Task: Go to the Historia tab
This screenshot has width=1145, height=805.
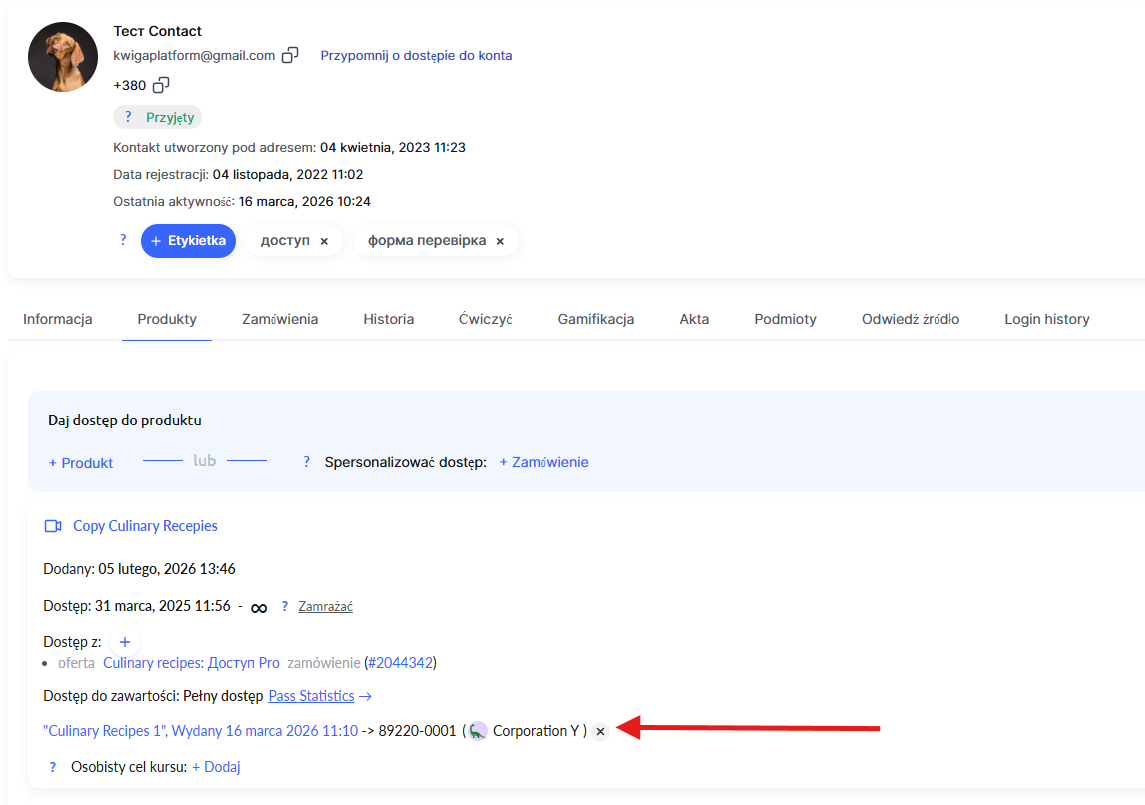Action: point(388,319)
